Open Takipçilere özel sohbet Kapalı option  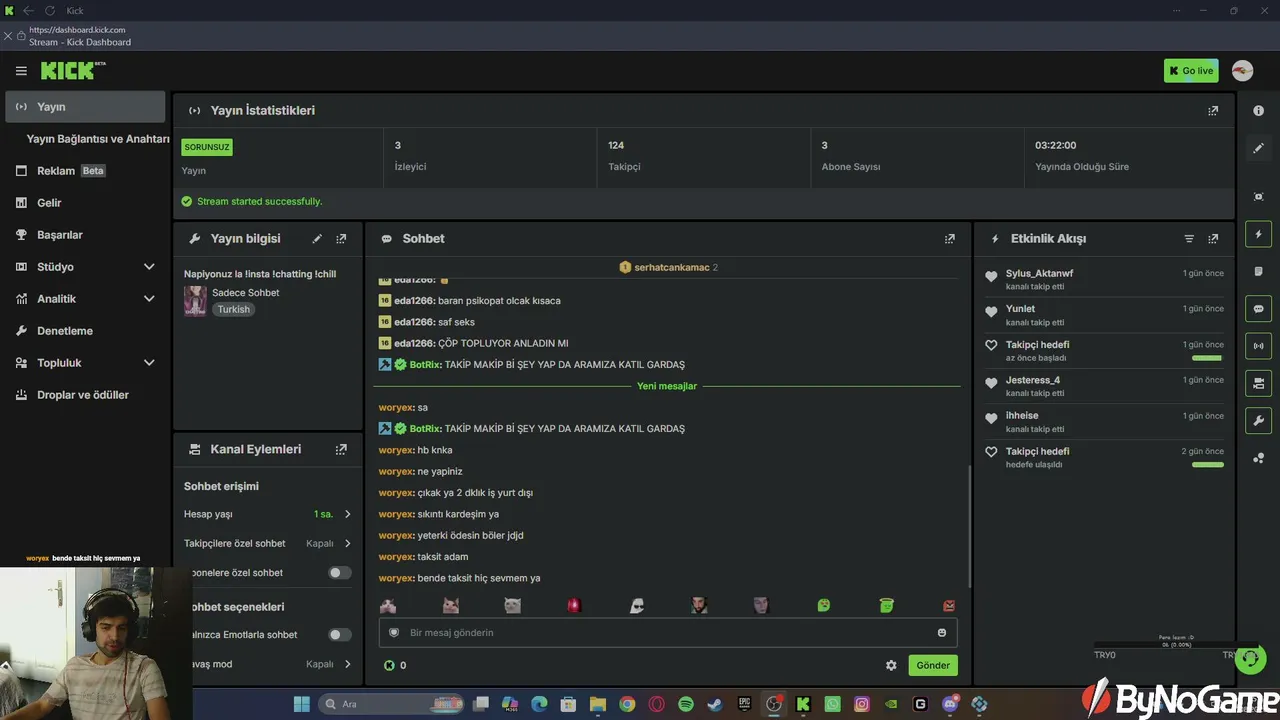(x=268, y=543)
